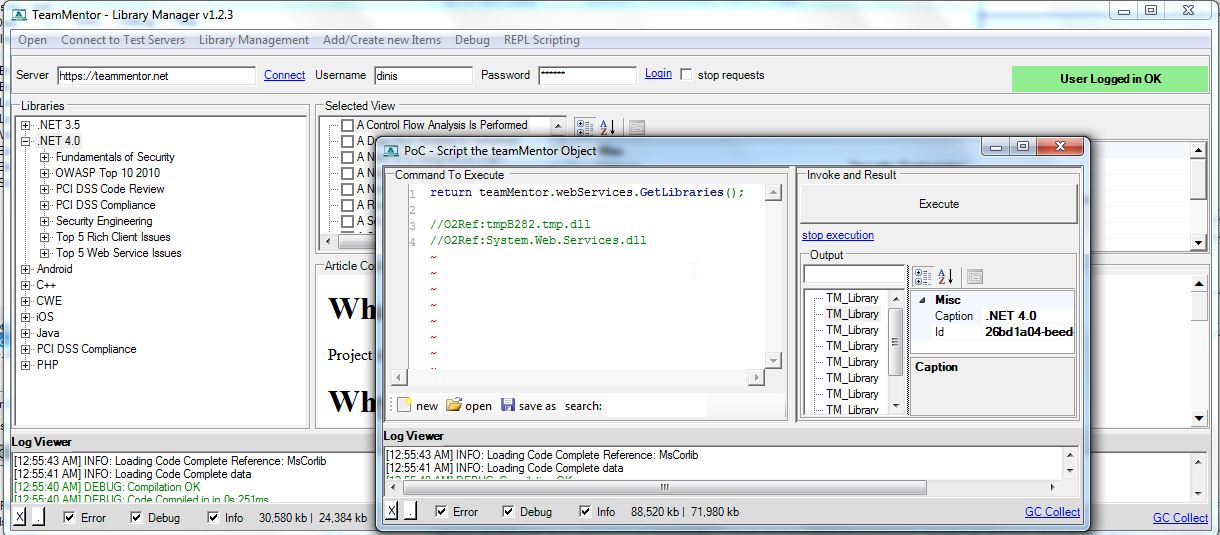
Task: Tick the 'stop requests' checkbox
Action: click(686, 75)
